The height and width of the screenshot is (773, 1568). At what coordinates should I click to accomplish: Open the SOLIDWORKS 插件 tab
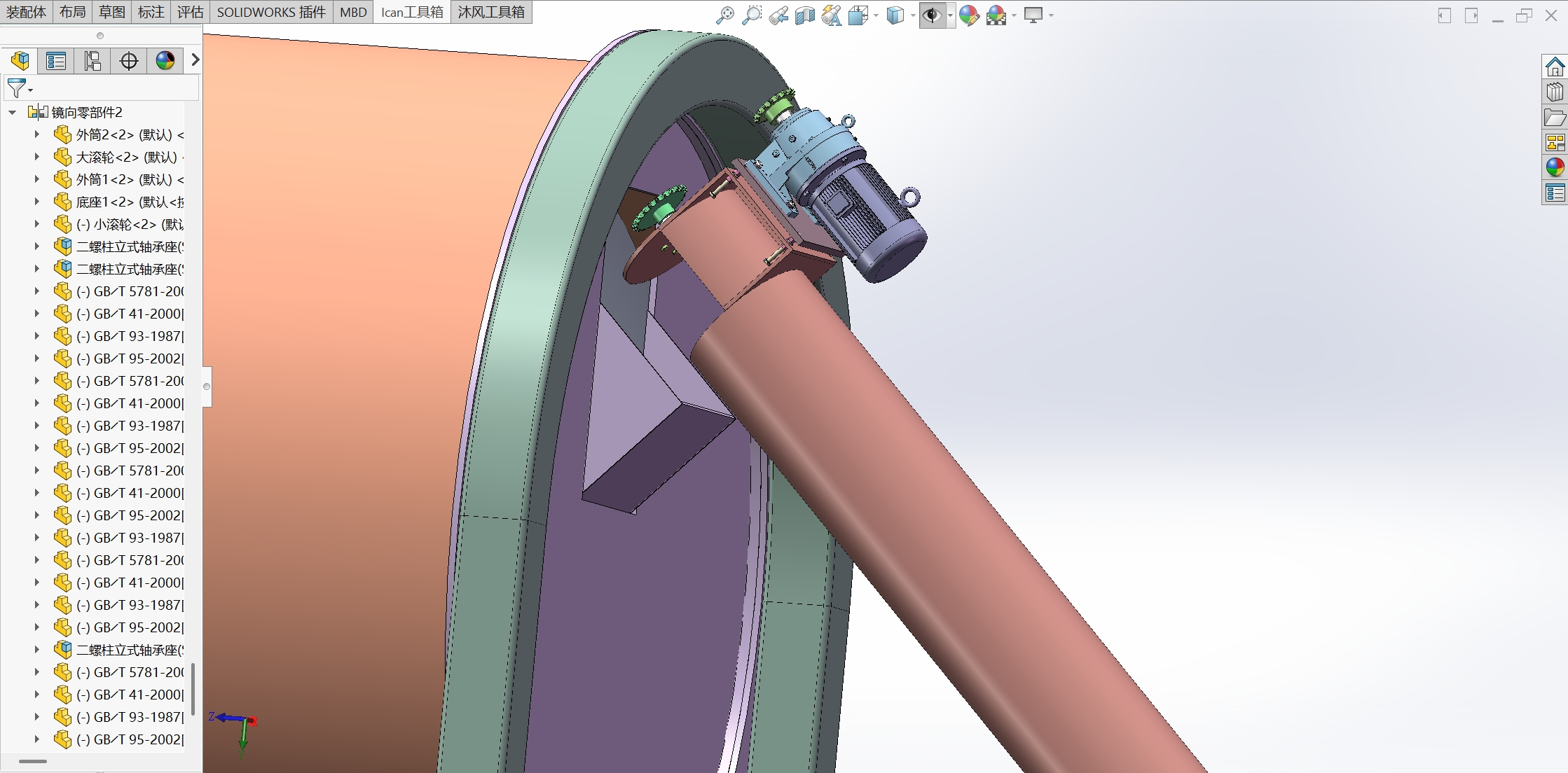271,12
